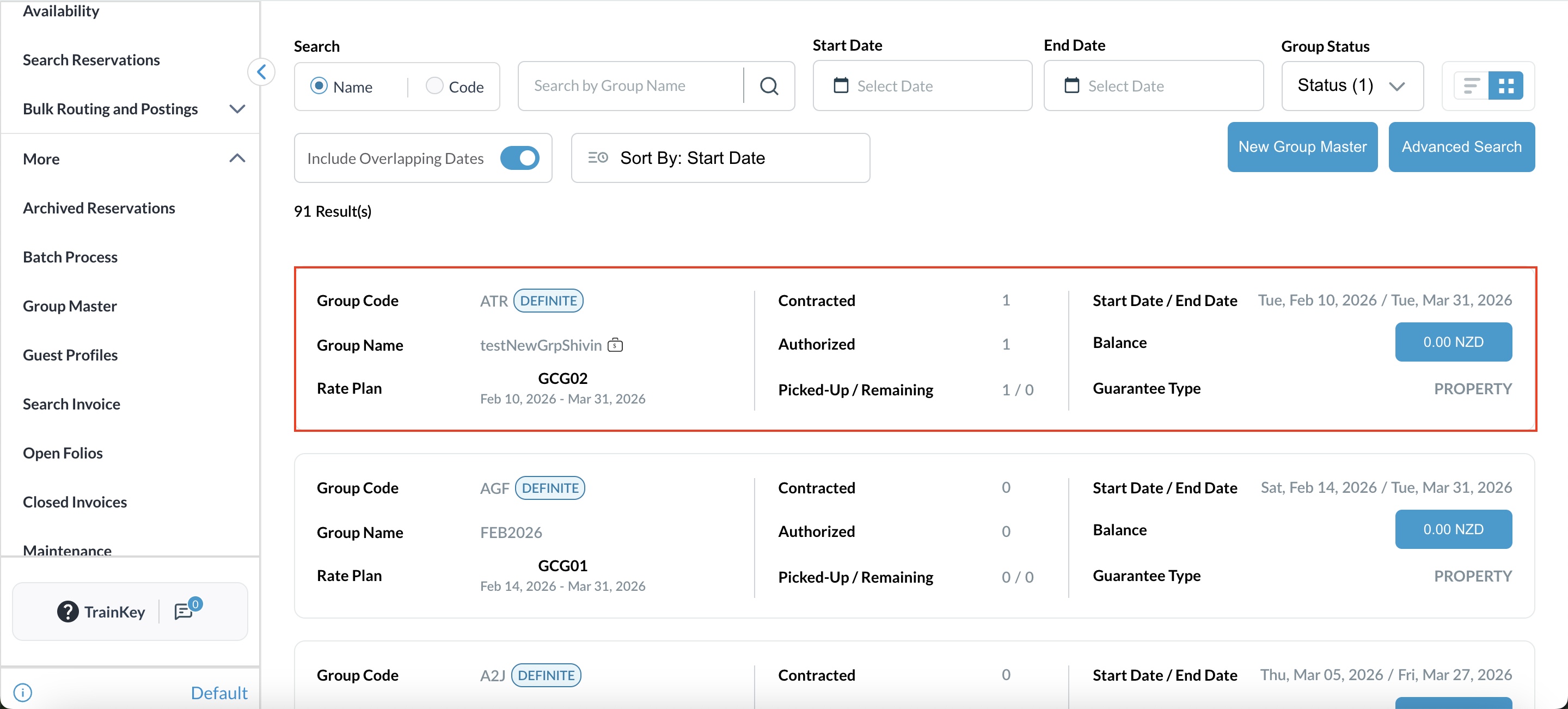Collapse the More section chevron
This screenshot has height=709, width=1568.
(x=237, y=159)
